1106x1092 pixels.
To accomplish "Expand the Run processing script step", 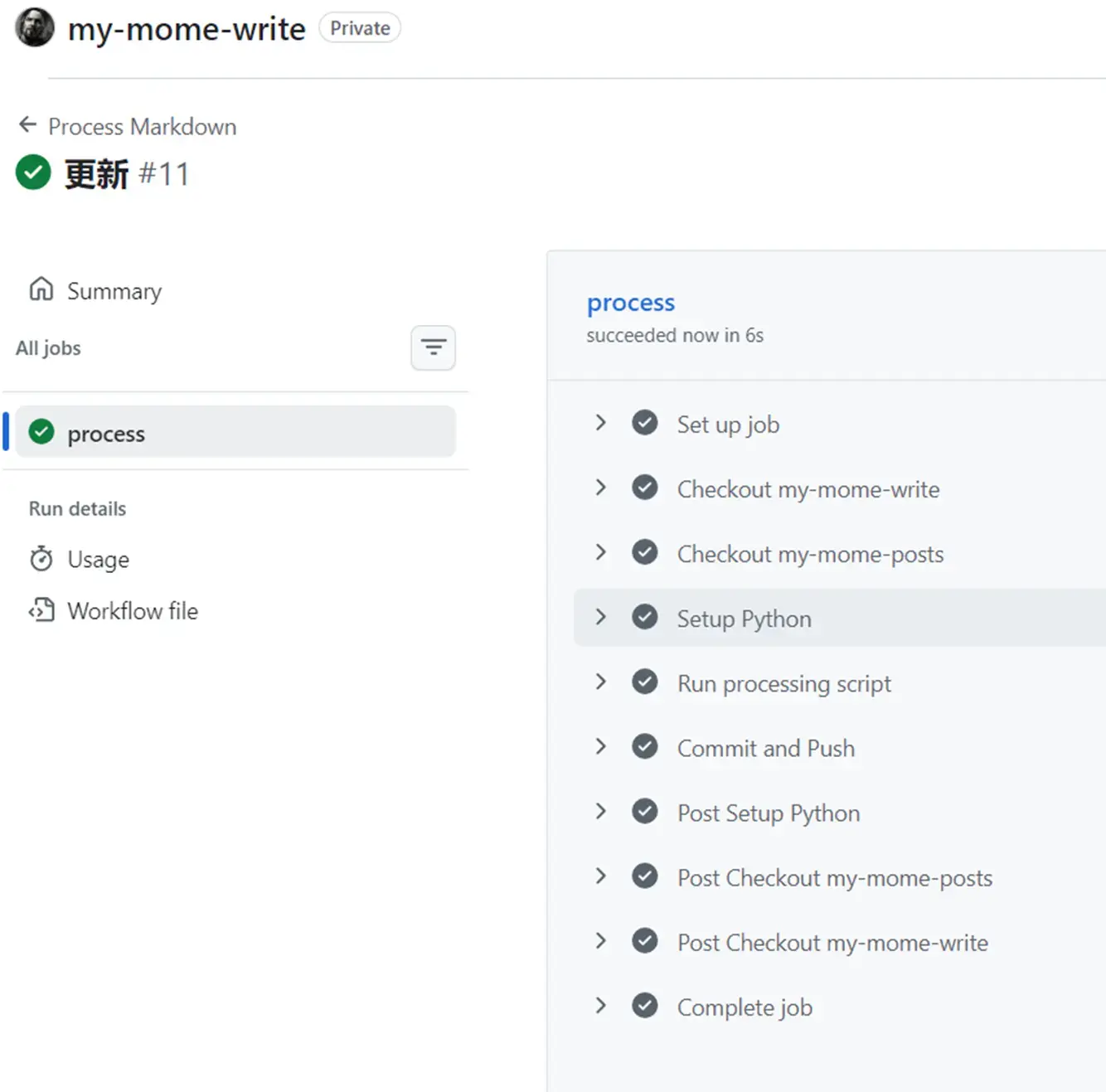I will (601, 682).
